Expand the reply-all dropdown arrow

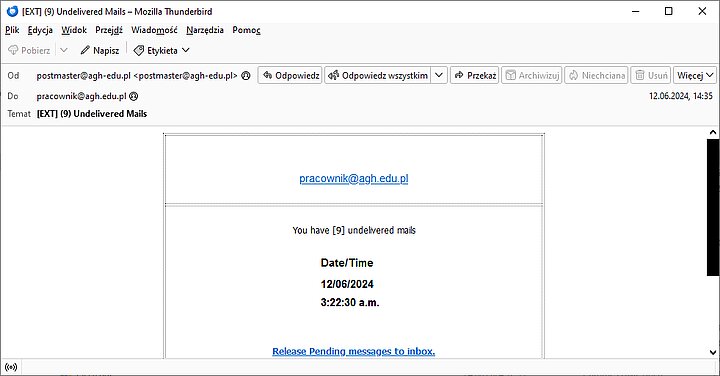tap(439, 75)
